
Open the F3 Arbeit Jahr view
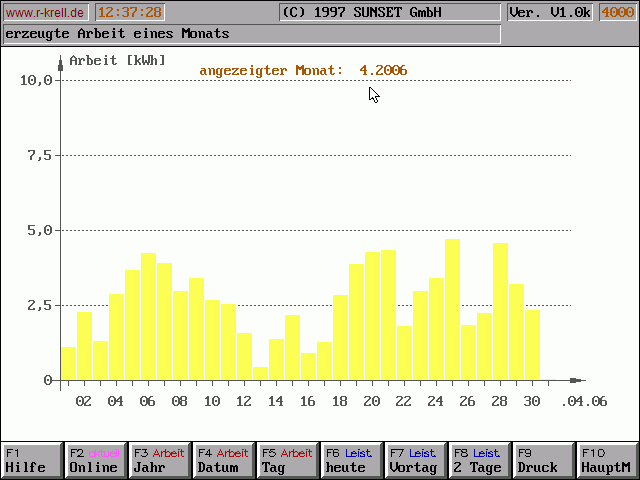tap(159, 460)
